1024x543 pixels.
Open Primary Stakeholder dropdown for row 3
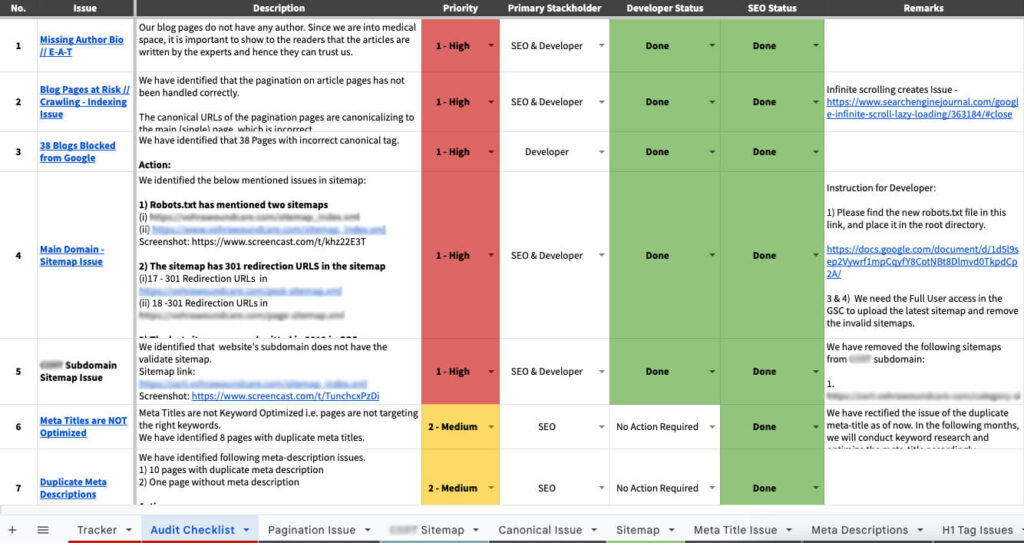click(601, 152)
